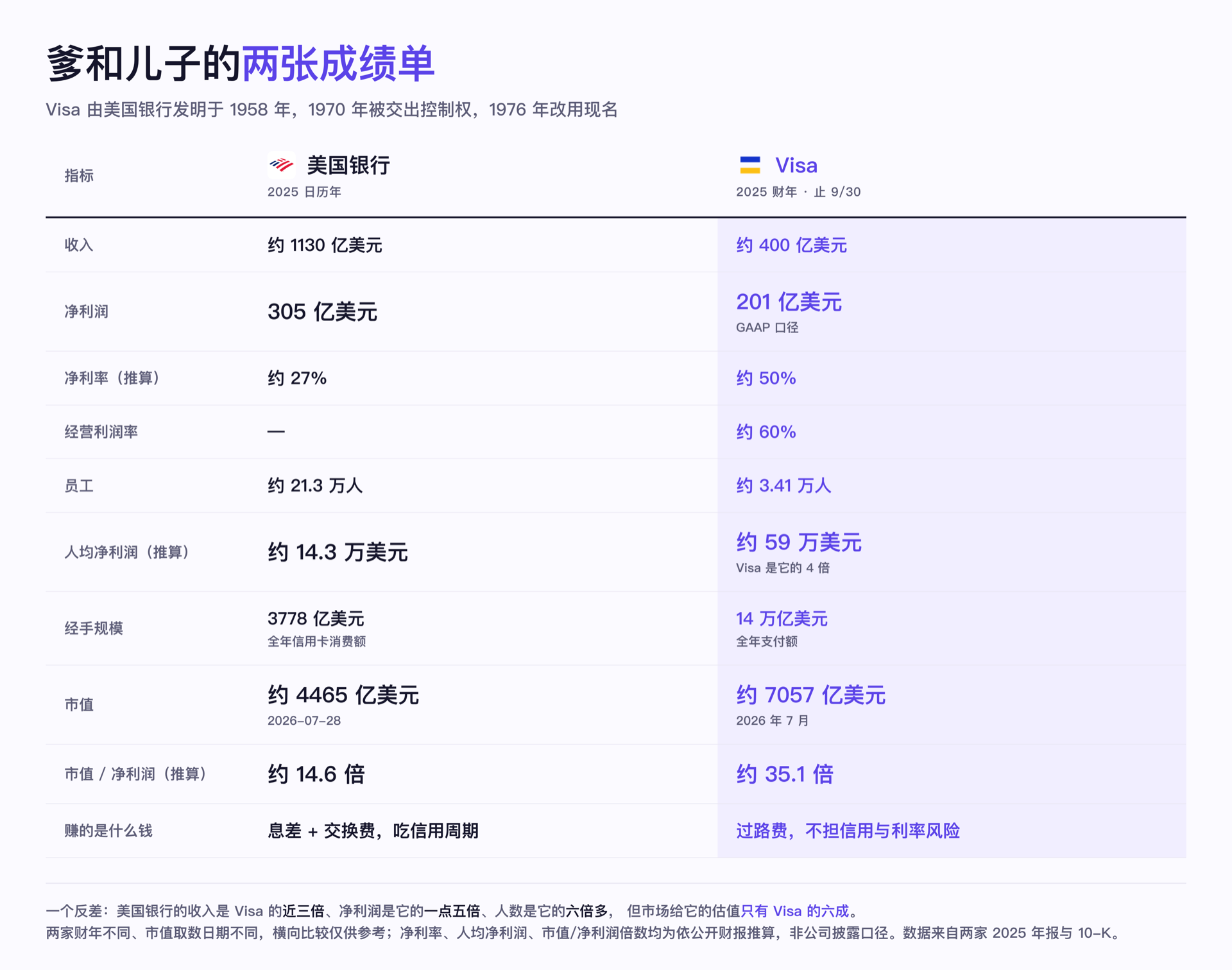Select the 3778 亿美元 value
1232x970 pixels.
316,619
